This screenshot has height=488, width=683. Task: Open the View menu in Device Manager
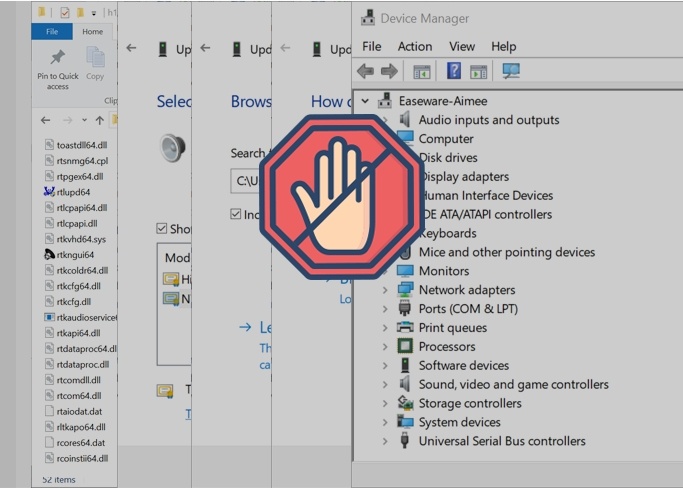click(461, 46)
